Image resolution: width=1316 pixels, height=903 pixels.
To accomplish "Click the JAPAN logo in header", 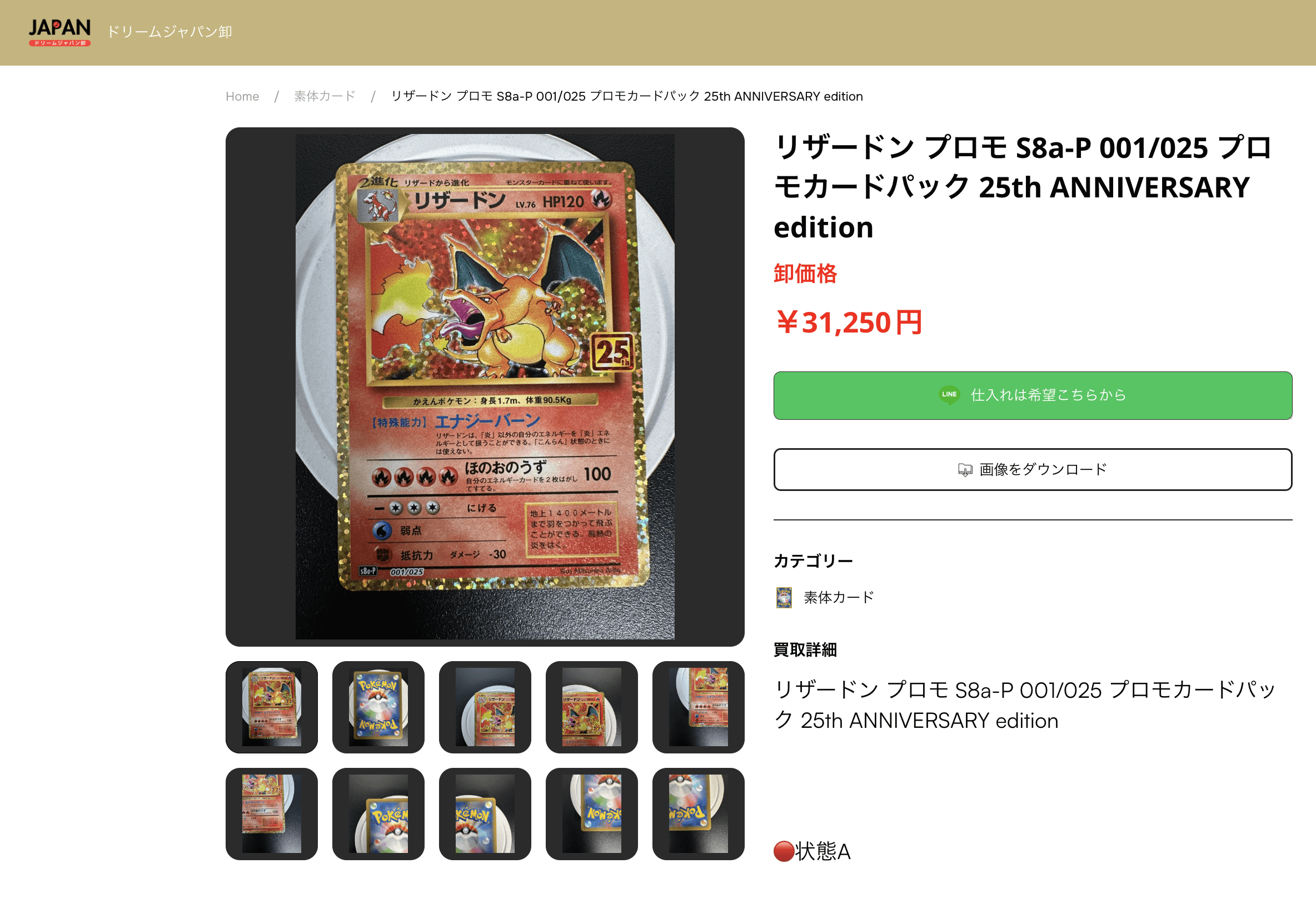I will tap(59, 32).
